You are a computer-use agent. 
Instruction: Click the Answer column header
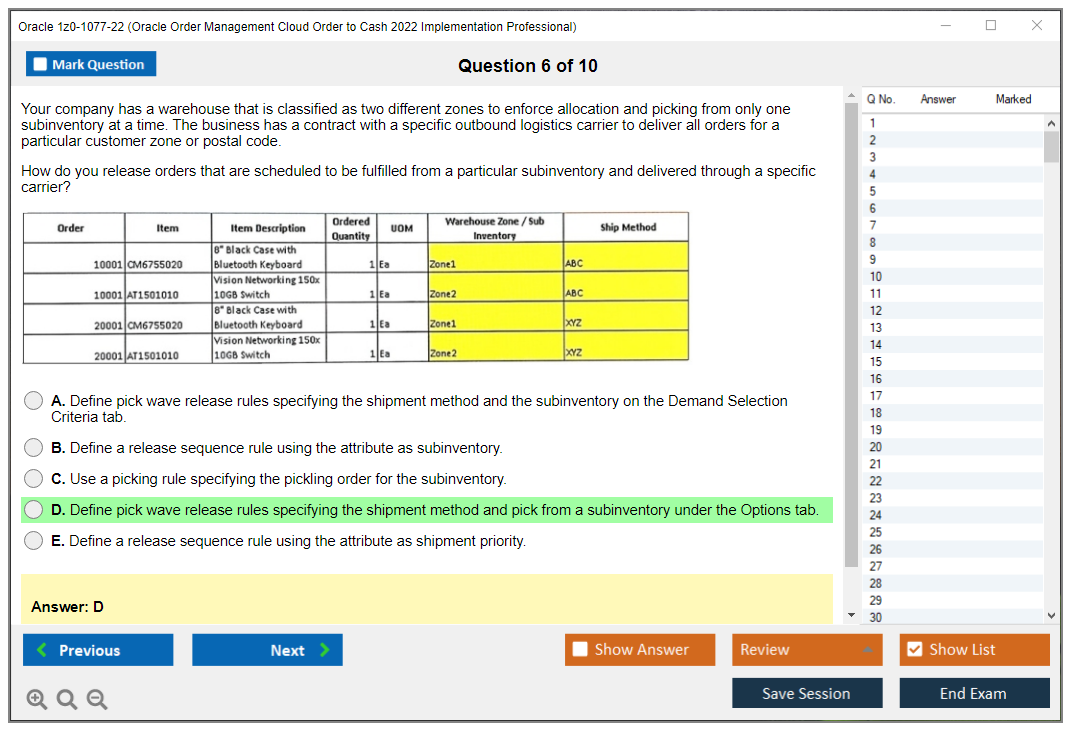(x=938, y=99)
